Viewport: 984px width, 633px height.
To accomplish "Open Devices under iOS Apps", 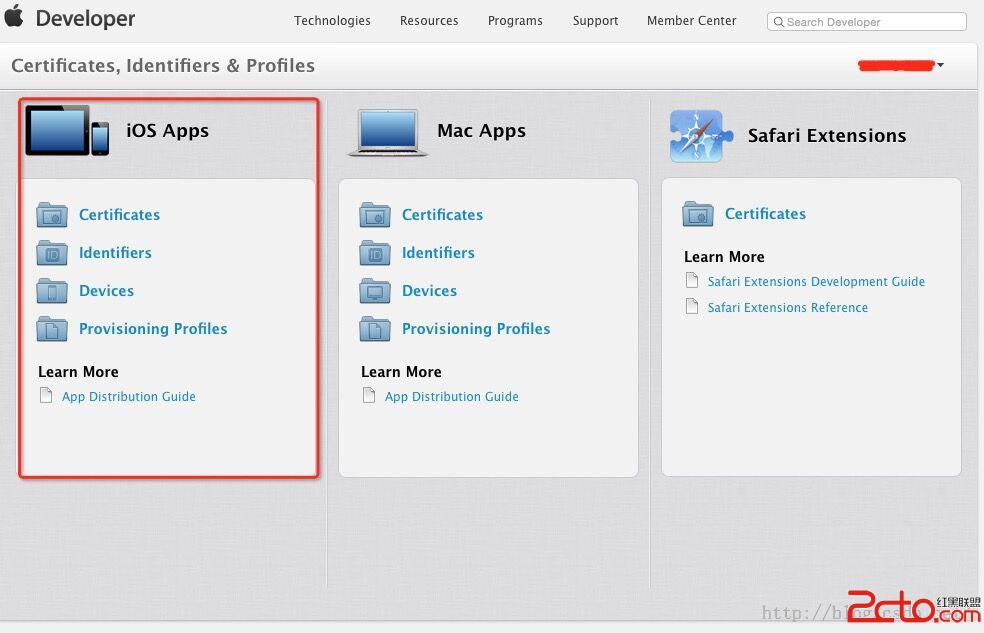I will tap(107, 291).
